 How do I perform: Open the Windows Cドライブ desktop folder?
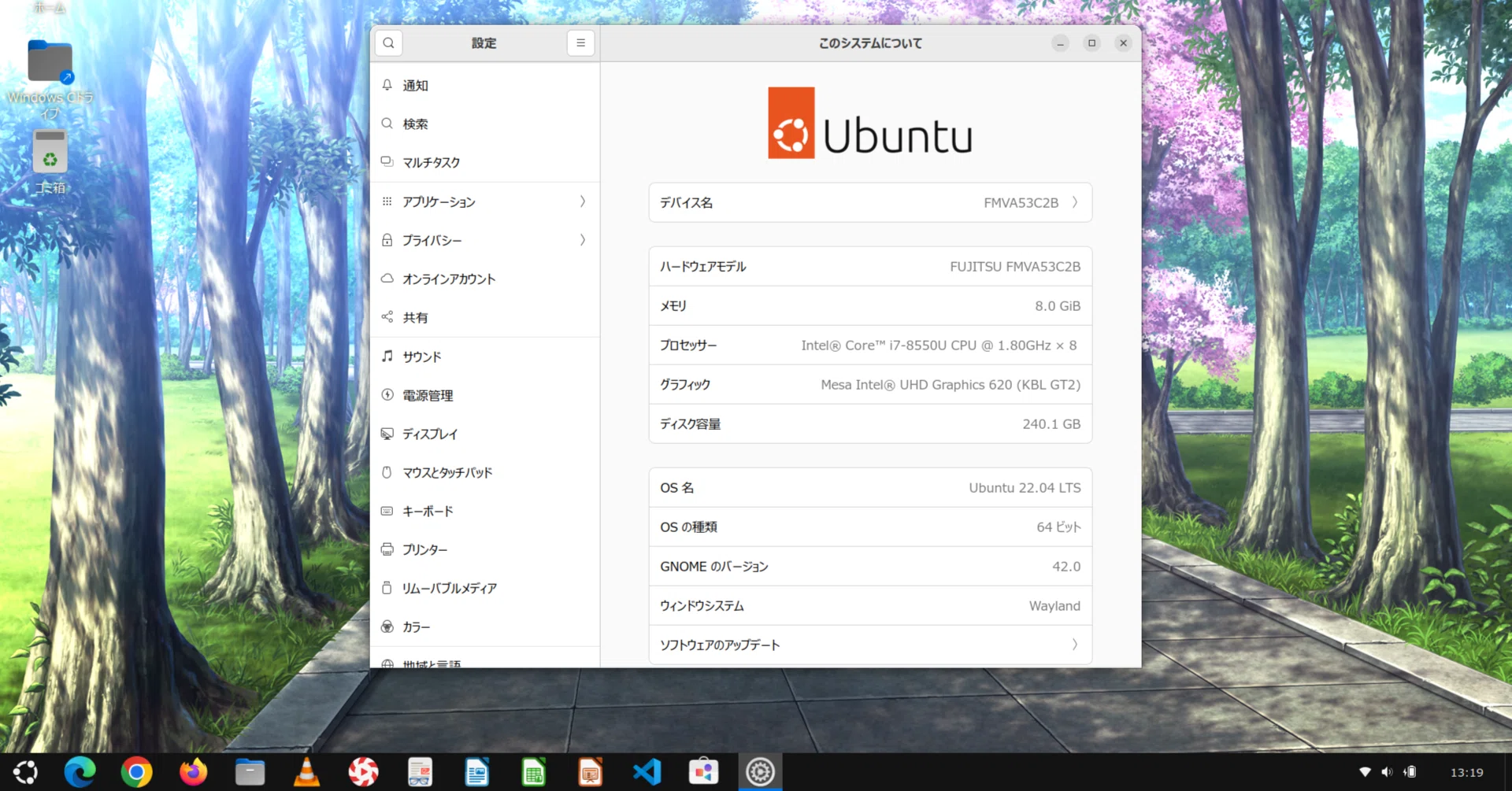[50, 79]
